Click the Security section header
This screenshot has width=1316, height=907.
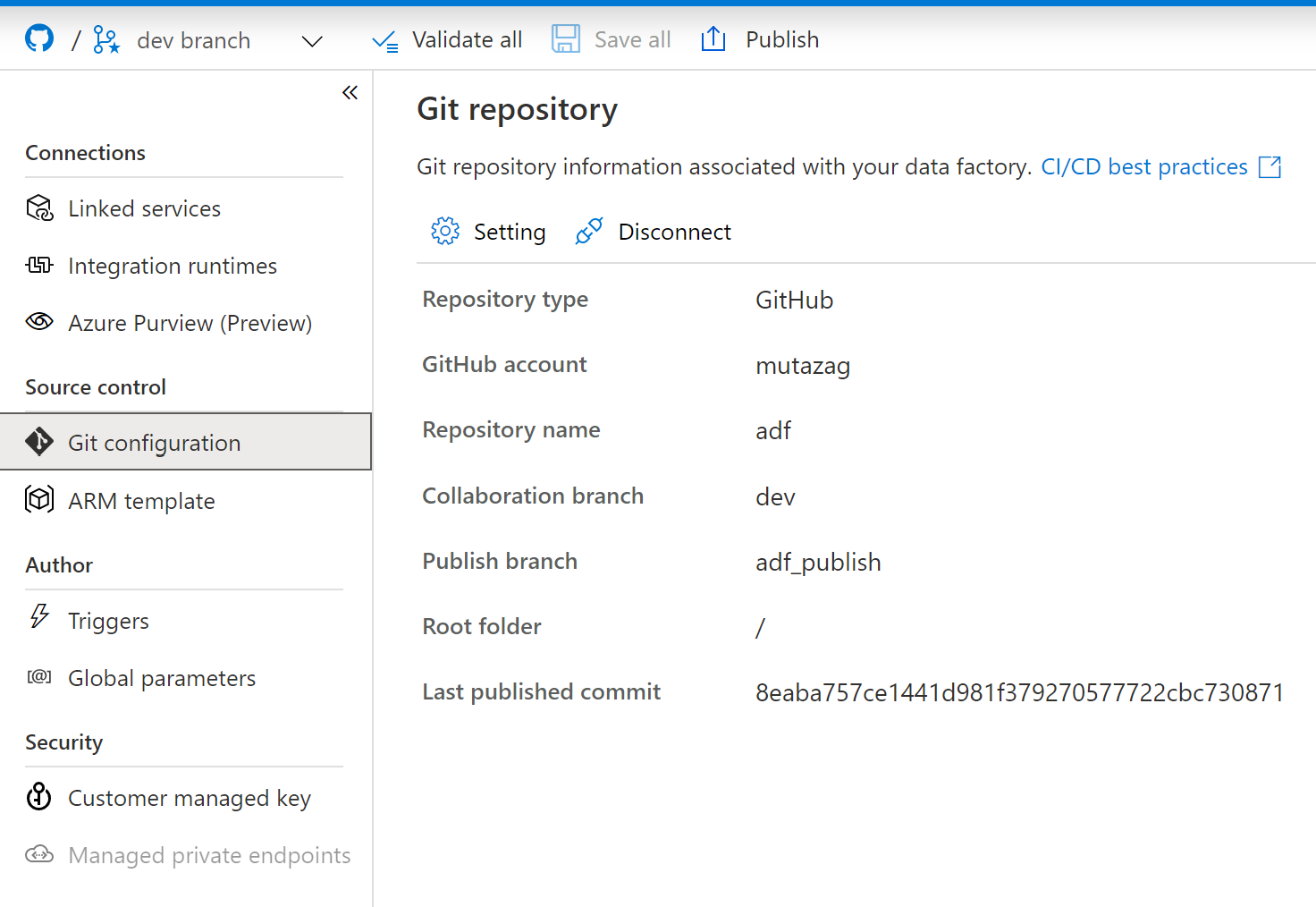click(64, 742)
